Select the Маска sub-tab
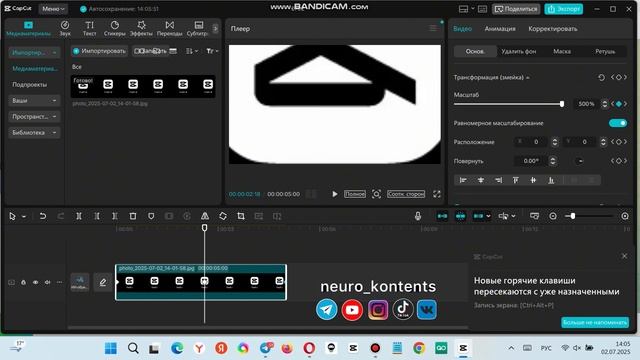 (562, 51)
